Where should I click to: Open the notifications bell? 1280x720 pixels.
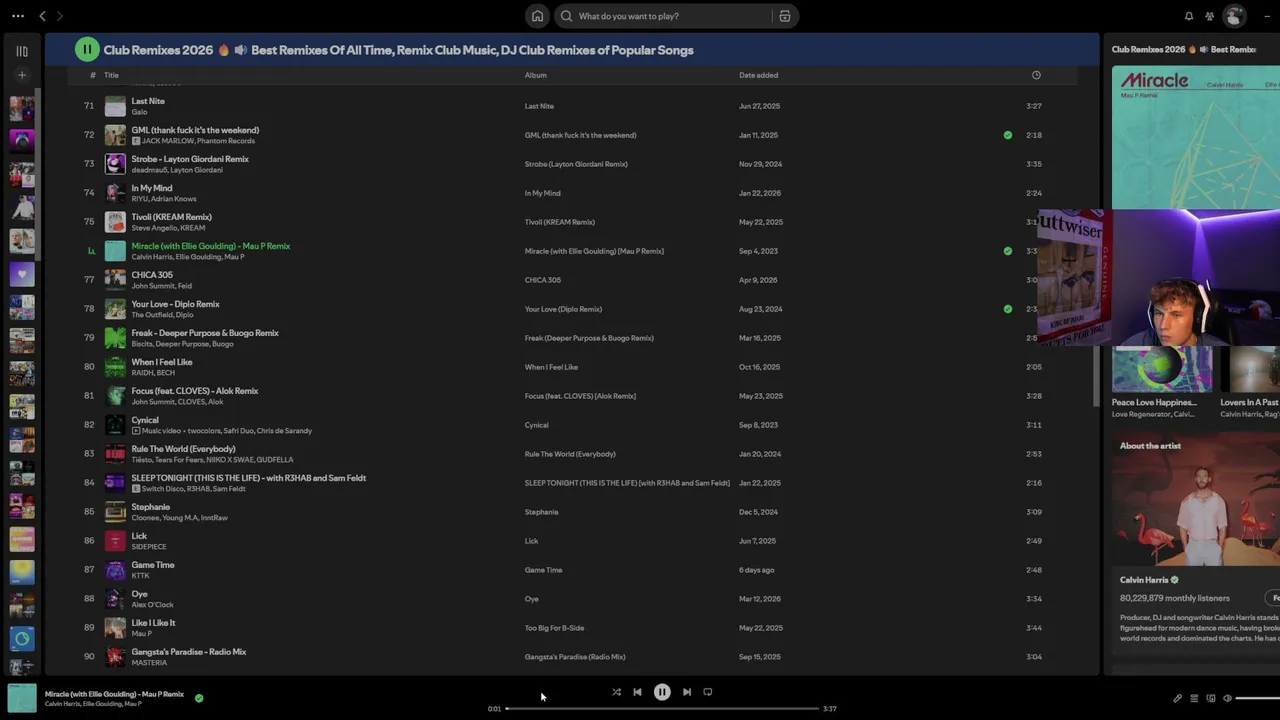coord(1189,16)
